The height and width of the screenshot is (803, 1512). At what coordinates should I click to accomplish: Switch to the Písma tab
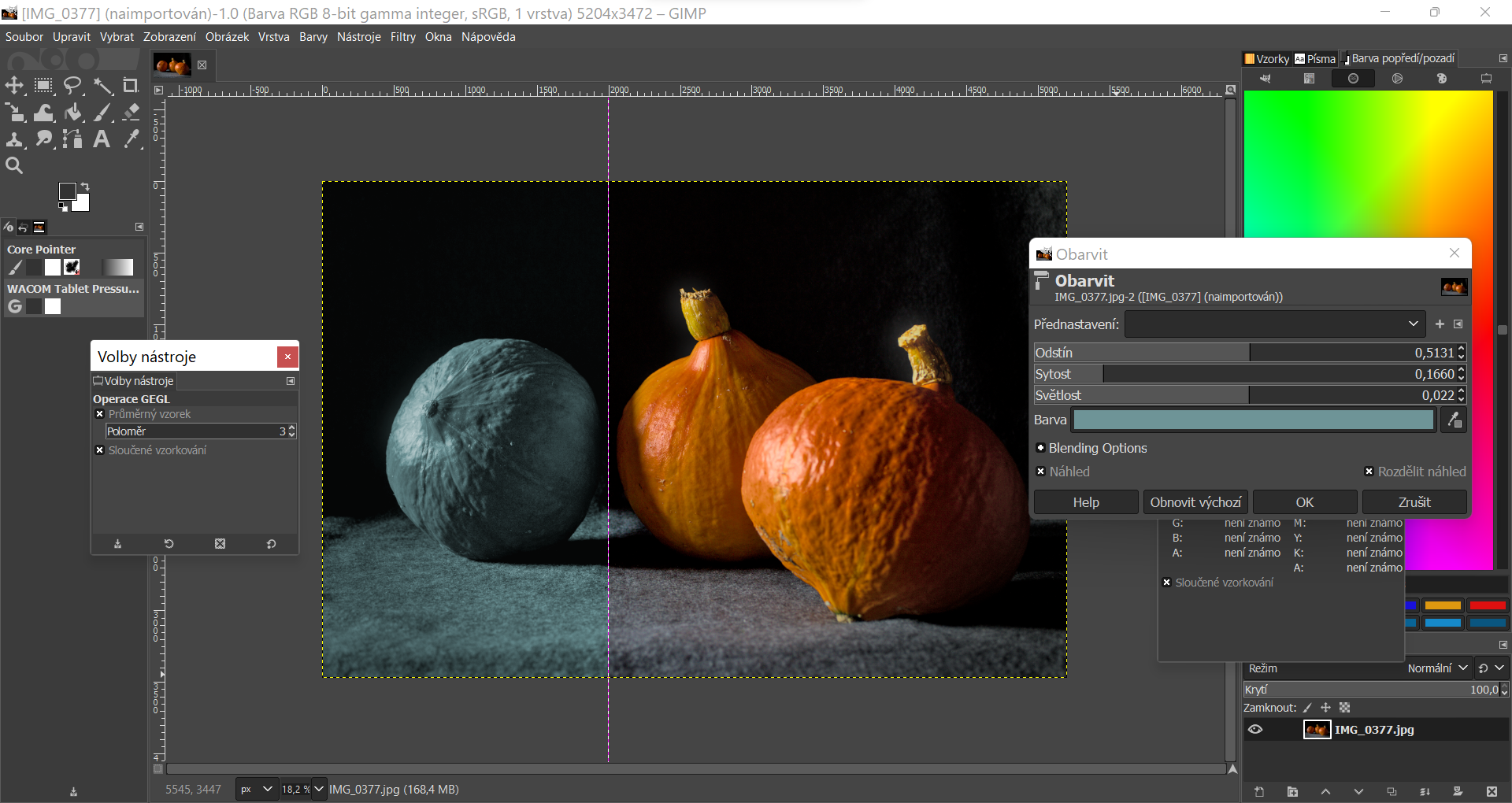point(1315,58)
